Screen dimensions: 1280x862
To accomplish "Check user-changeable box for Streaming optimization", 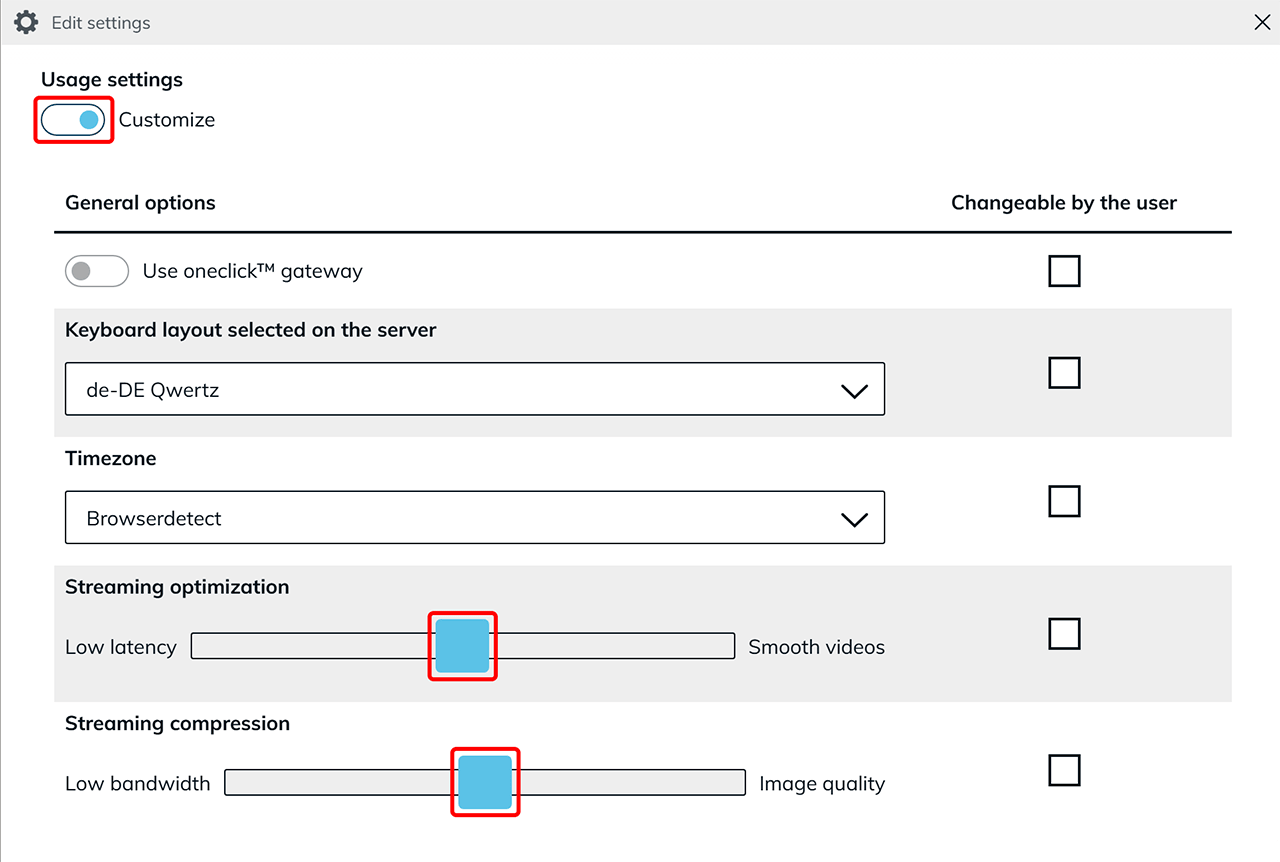I will (1064, 634).
